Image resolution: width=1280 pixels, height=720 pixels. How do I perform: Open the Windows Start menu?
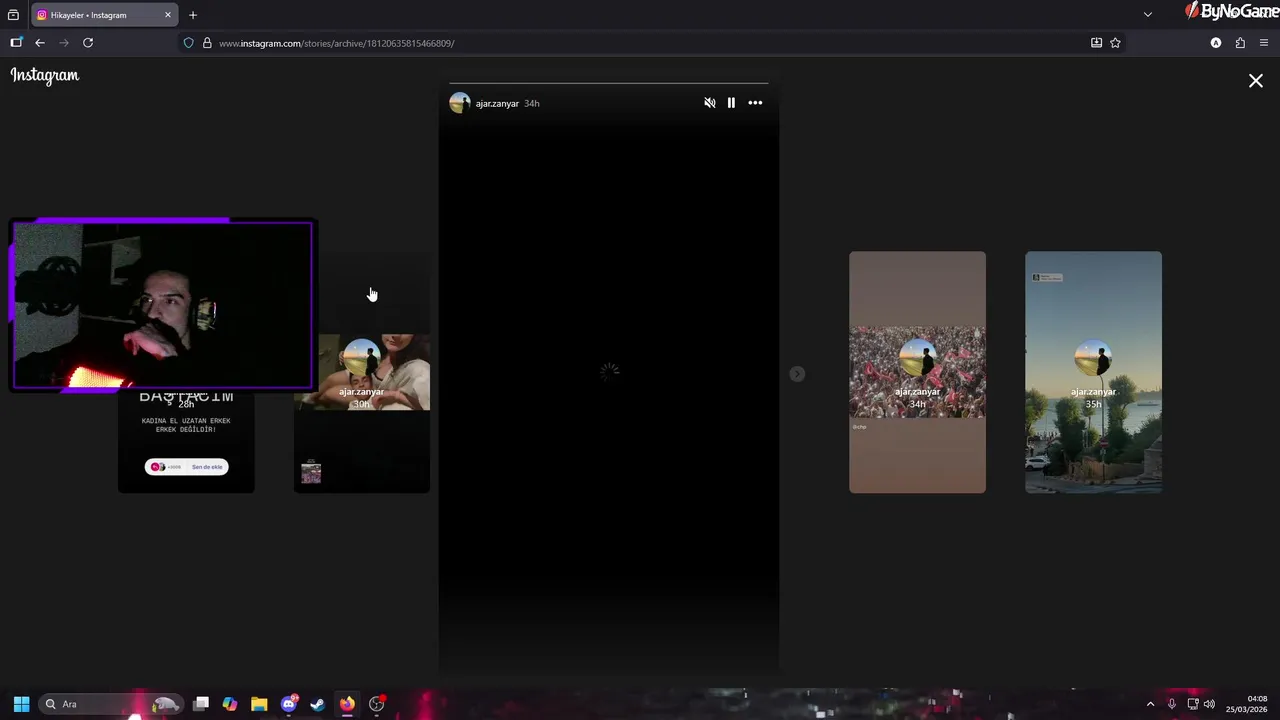[x=21, y=704]
